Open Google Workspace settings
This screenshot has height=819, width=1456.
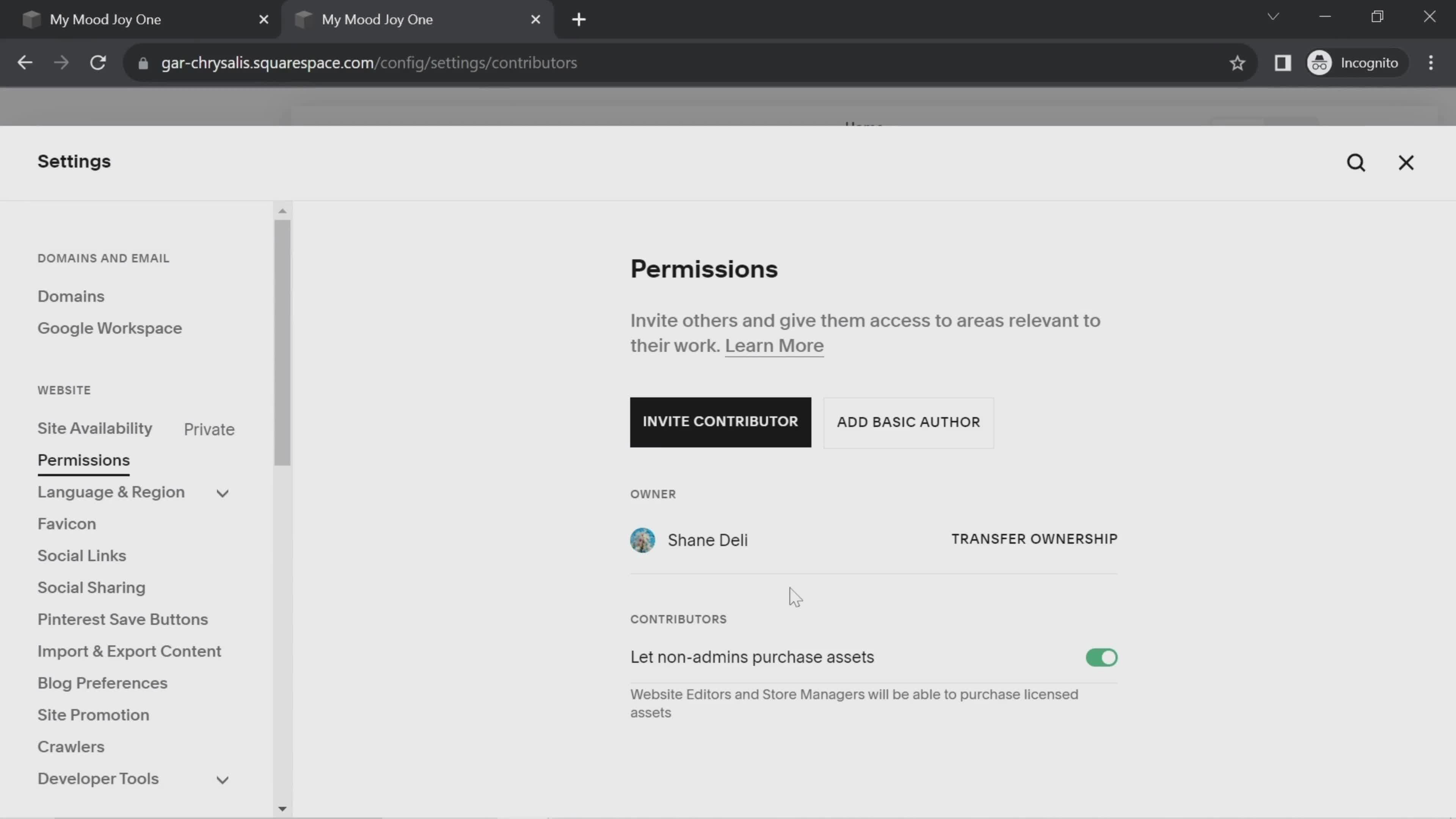tap(110, 328)
